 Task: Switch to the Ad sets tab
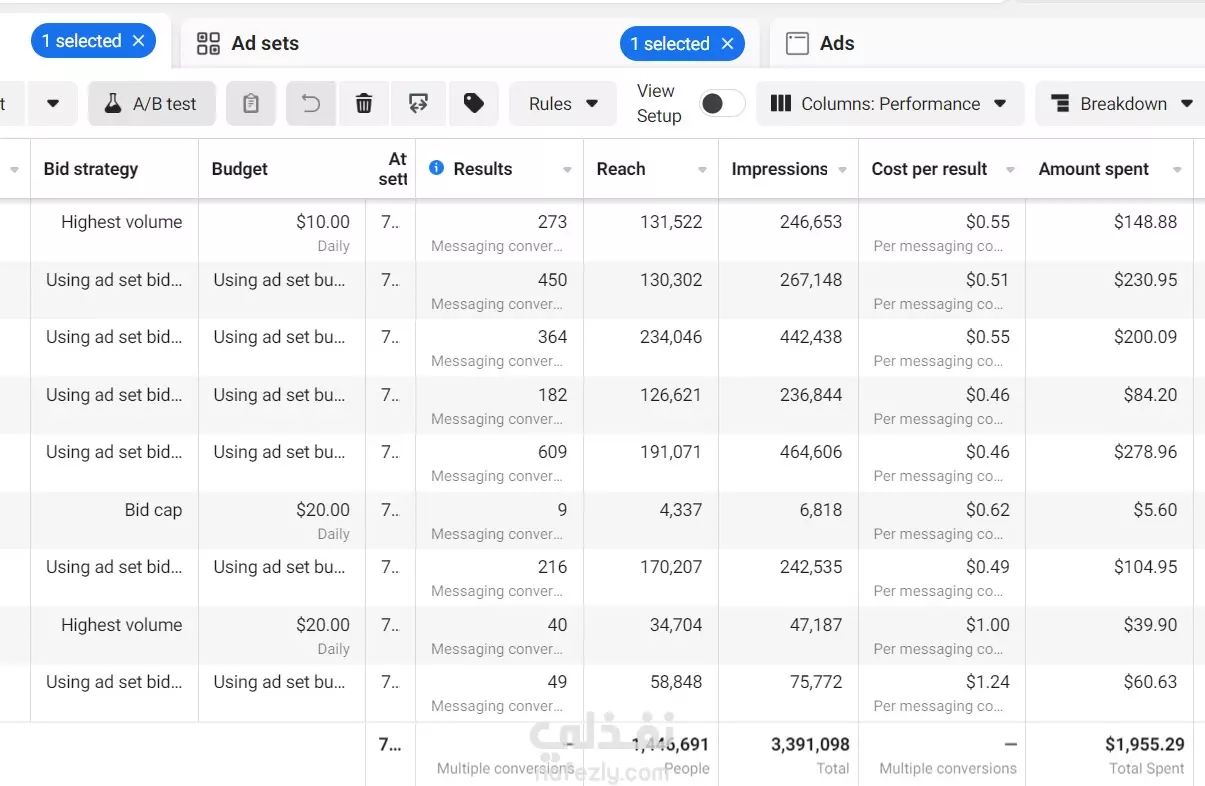tap(265, 43)
